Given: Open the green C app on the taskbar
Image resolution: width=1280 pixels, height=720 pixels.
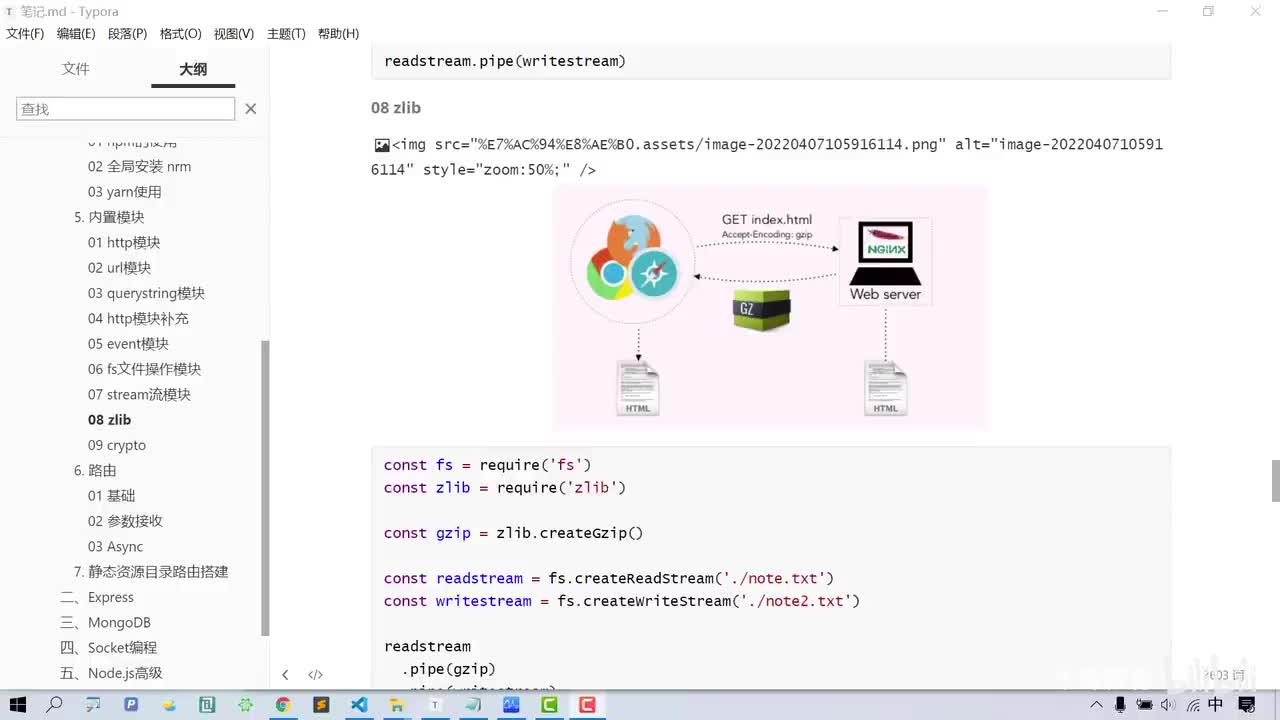Looking at the screenshot, I should point(549,705).
